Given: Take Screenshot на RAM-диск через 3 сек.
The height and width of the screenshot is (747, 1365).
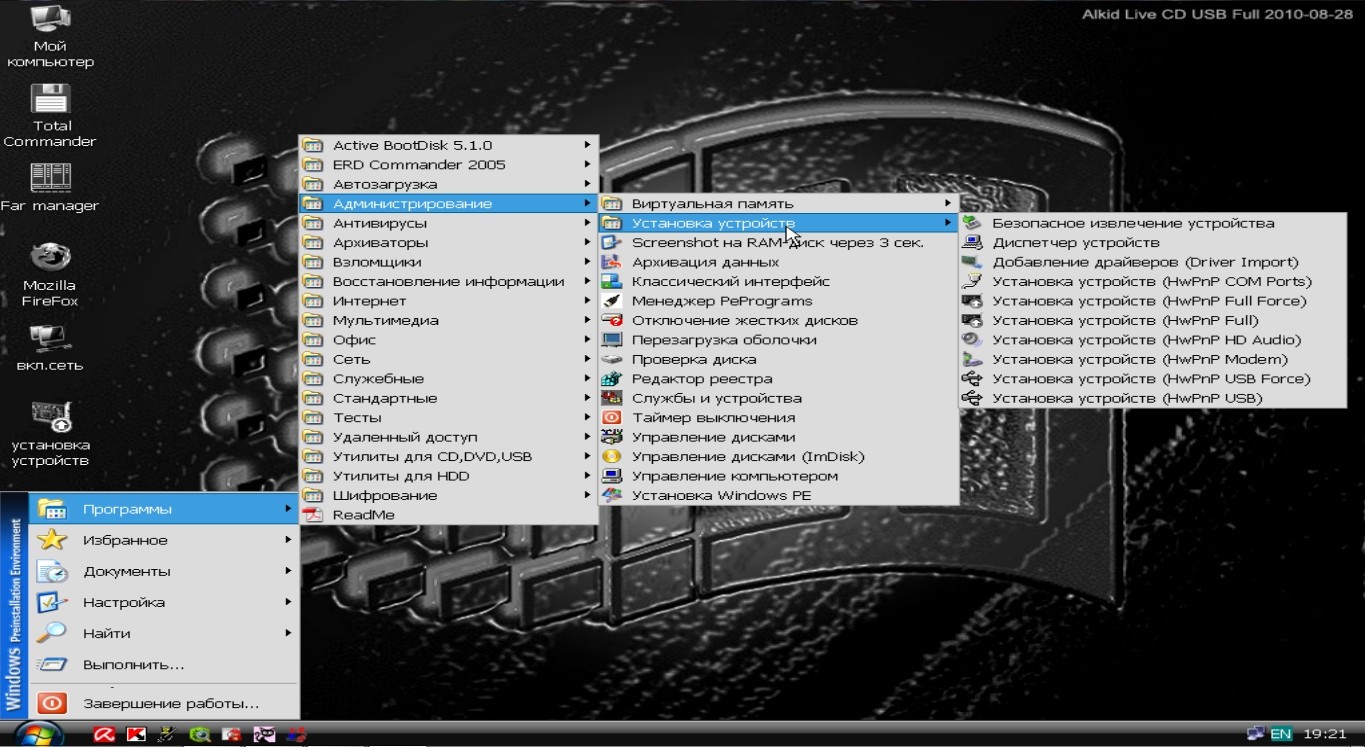Looking at the screenshot, I should coord(778,243).
